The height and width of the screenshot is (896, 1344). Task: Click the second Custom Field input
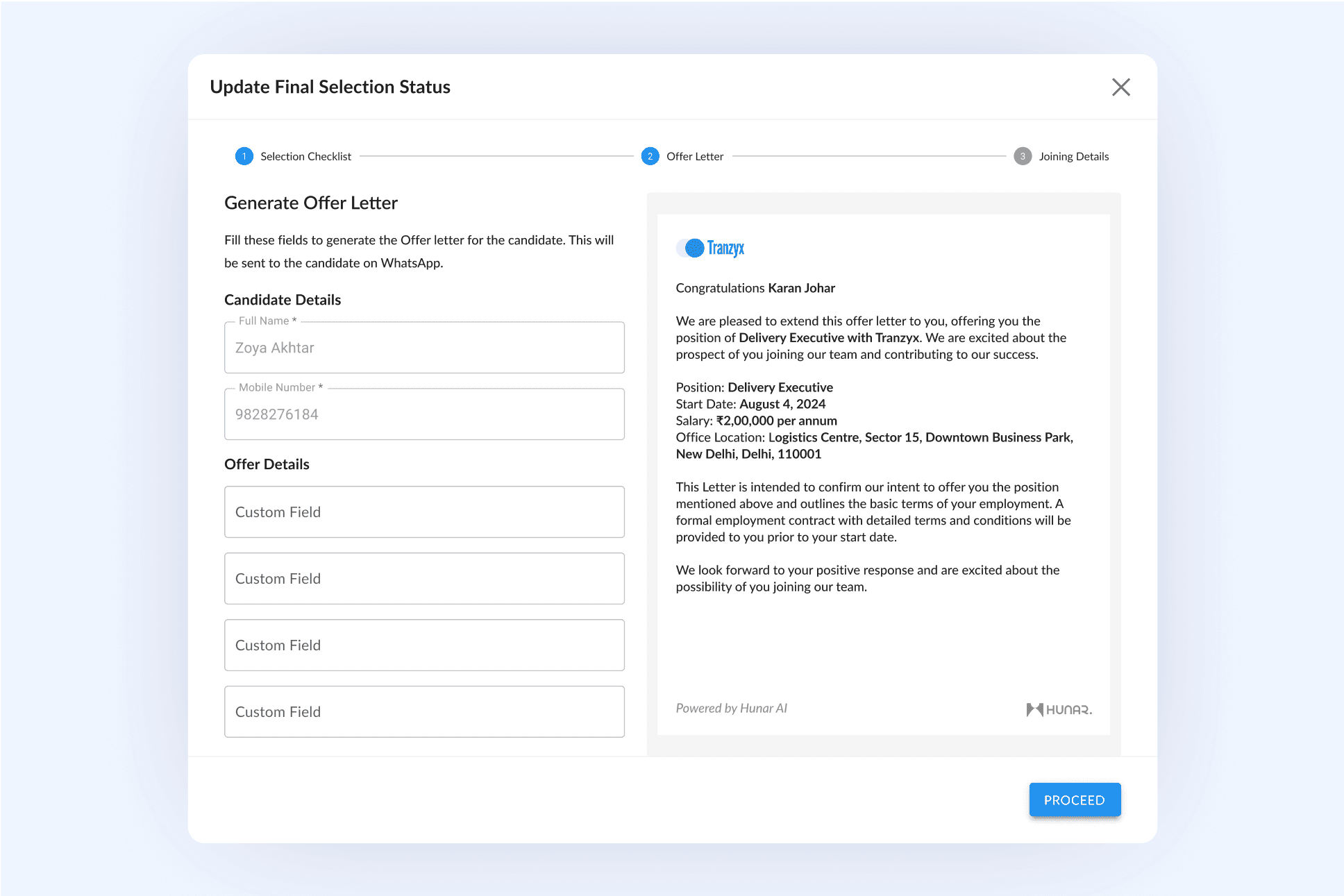[x=424, y=579]
